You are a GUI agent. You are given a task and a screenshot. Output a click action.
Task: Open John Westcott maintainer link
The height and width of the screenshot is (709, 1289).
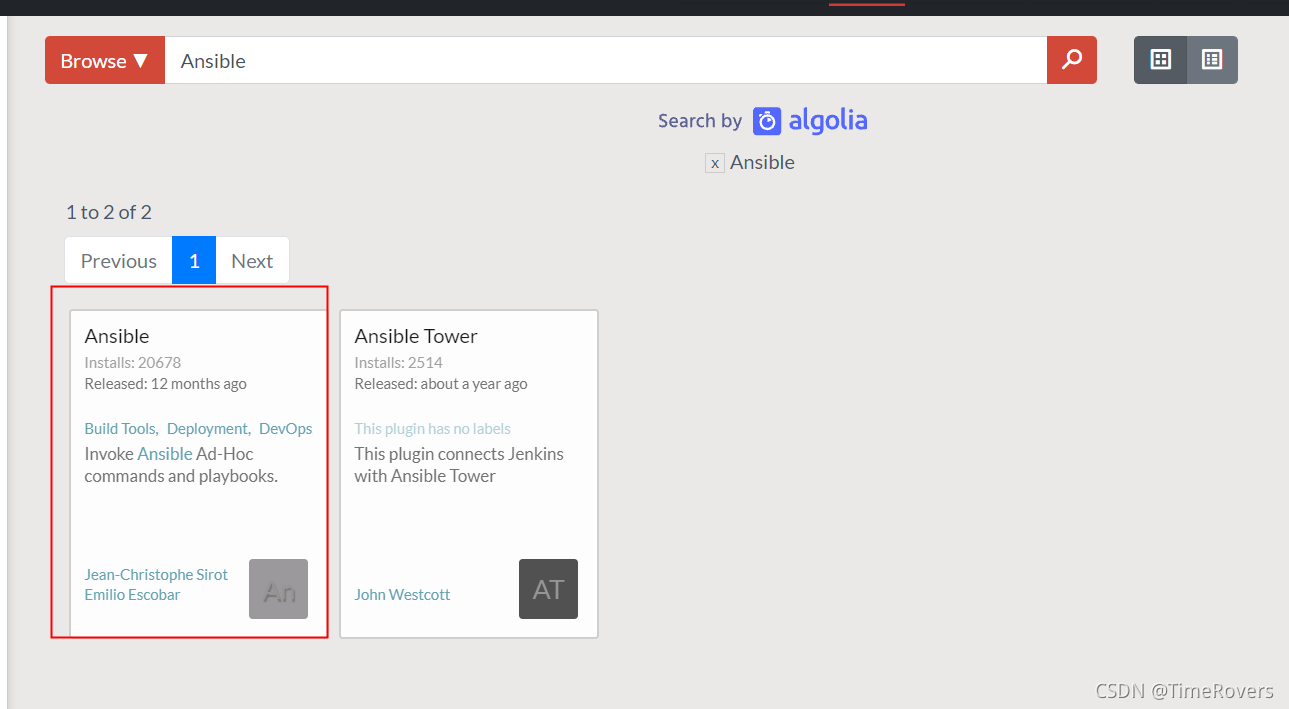pyautogui.click(x=402, y=594)
